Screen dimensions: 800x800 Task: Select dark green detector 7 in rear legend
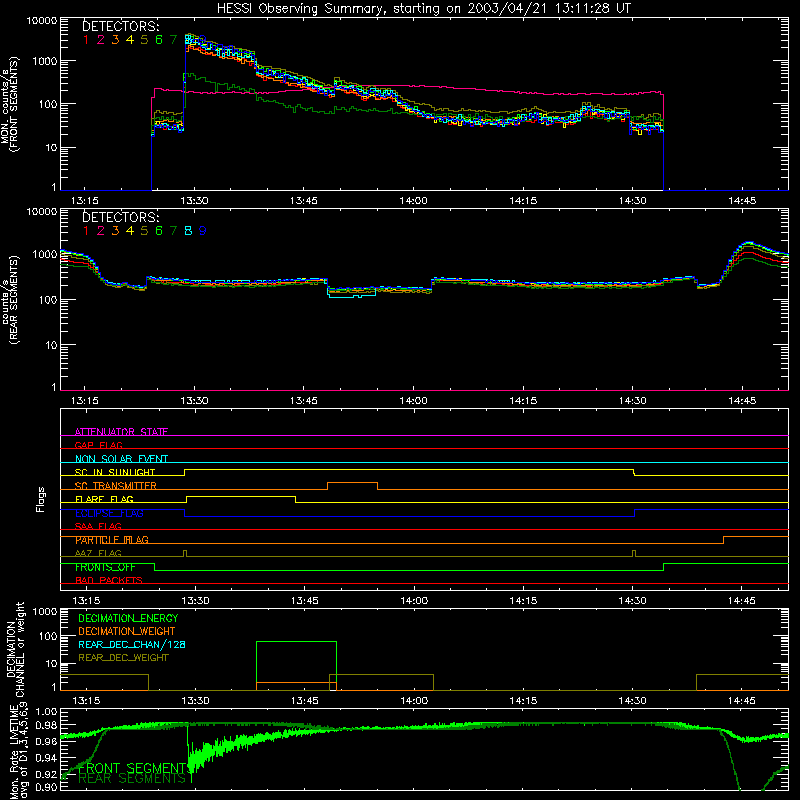coord(173,231)
